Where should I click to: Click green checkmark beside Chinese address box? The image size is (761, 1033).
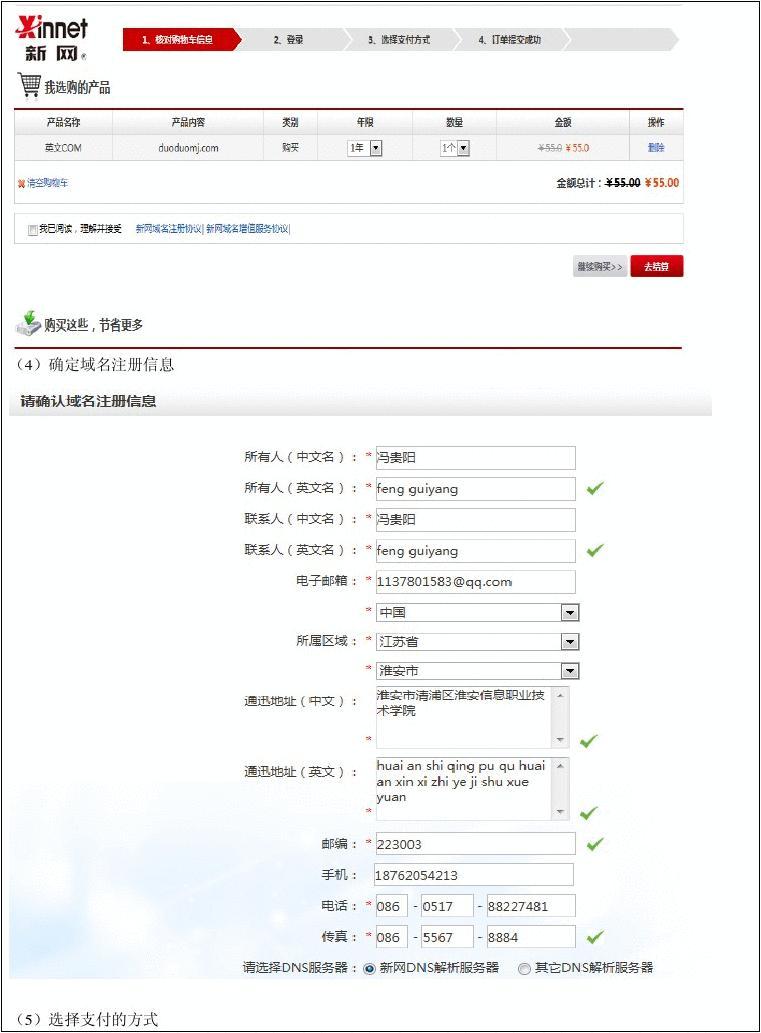[x=589, y=740]
